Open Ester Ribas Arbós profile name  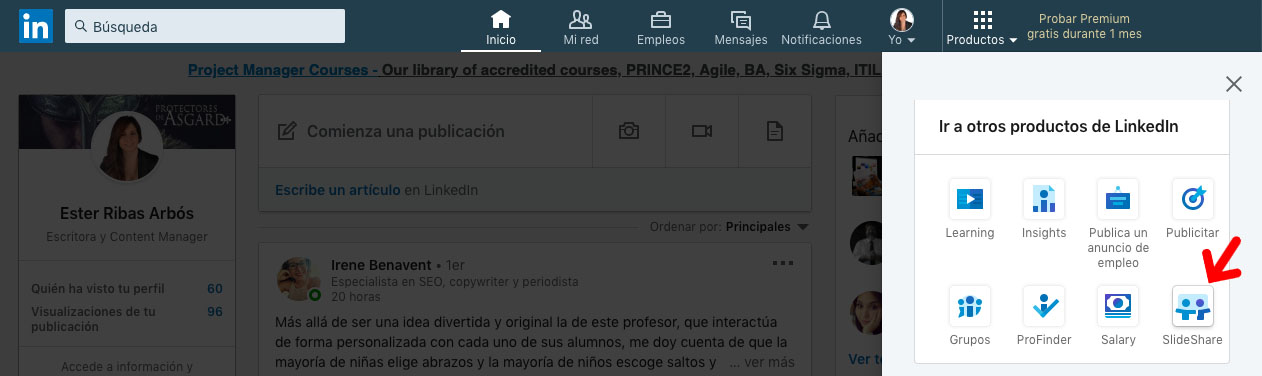tap(126, 214)
